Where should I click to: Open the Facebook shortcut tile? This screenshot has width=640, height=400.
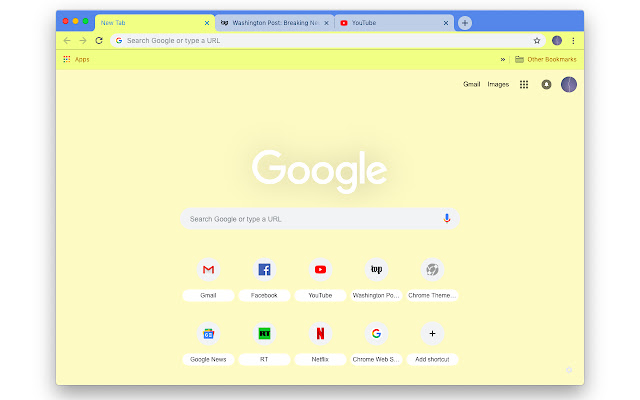[x=264, y=280]
